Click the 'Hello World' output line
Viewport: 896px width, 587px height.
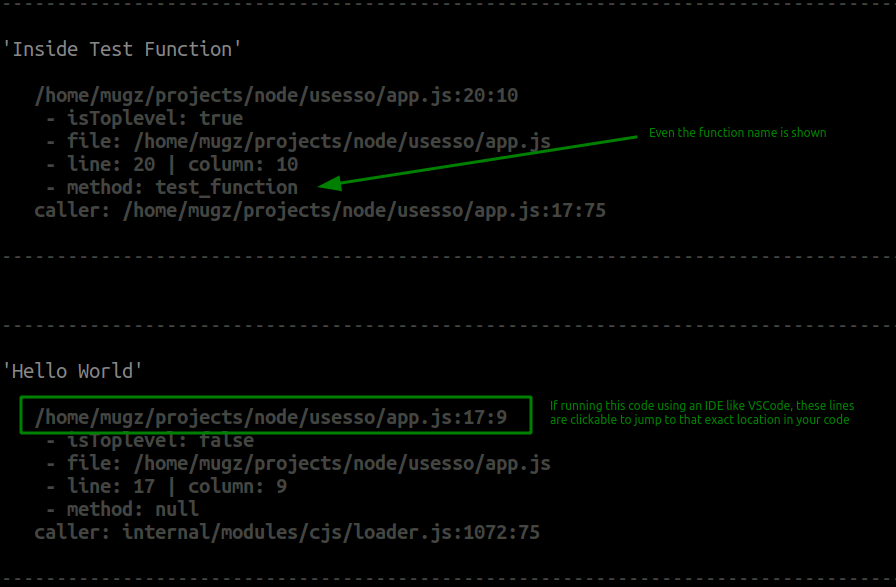(73, 372)
